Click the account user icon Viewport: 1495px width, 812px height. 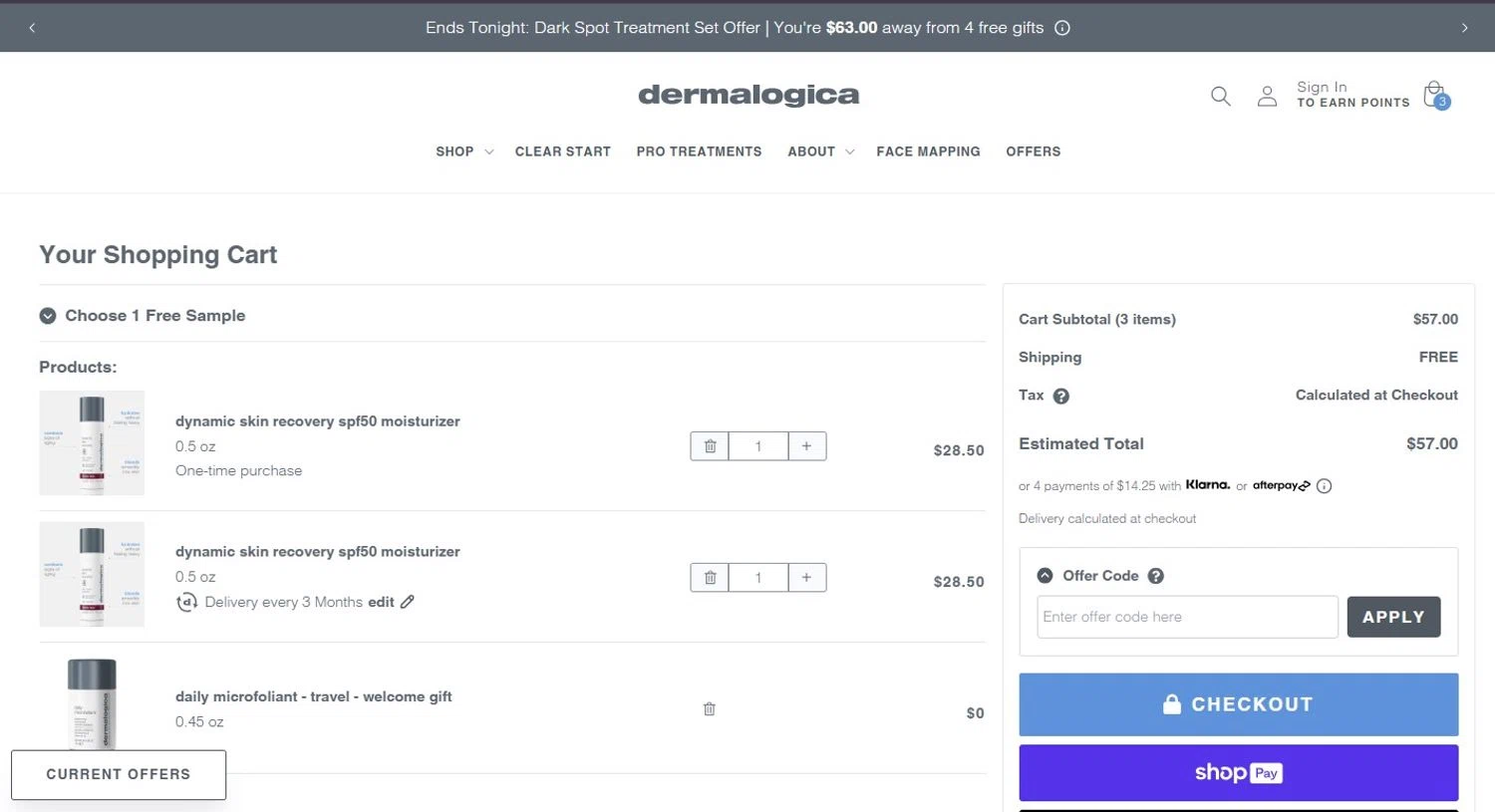pos(1267,96)
